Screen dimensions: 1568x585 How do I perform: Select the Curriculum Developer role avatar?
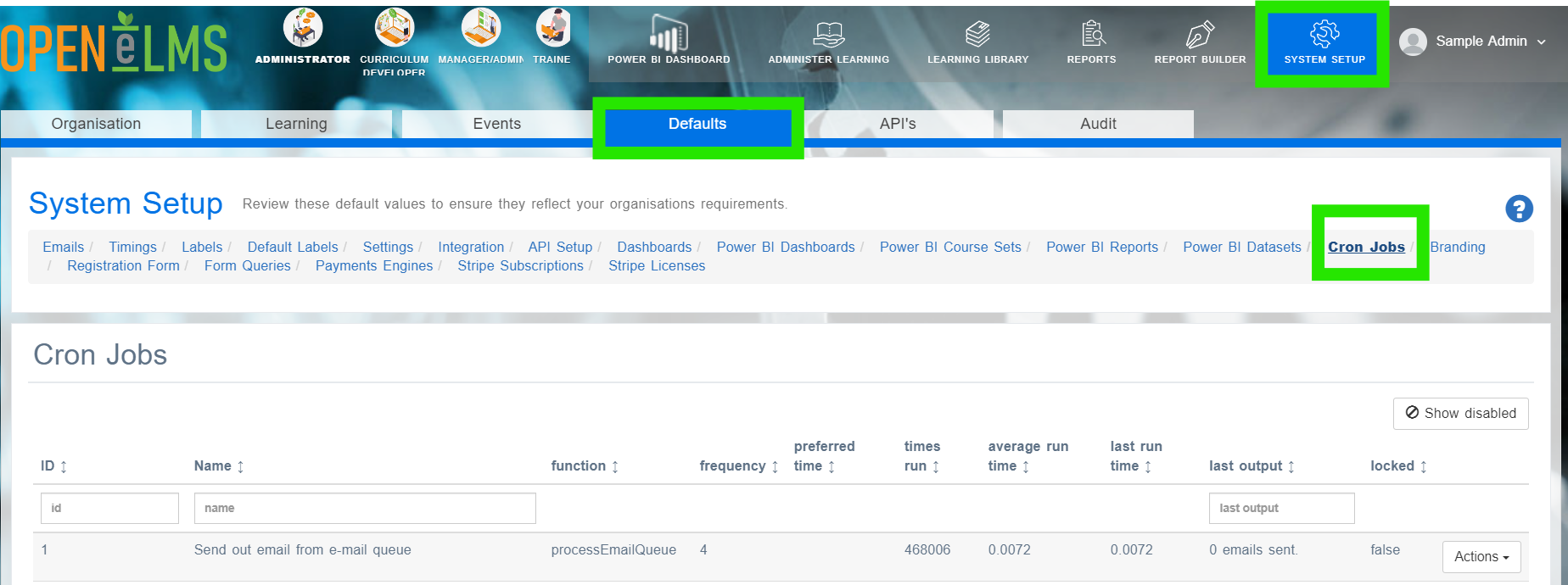pos(395,27)
